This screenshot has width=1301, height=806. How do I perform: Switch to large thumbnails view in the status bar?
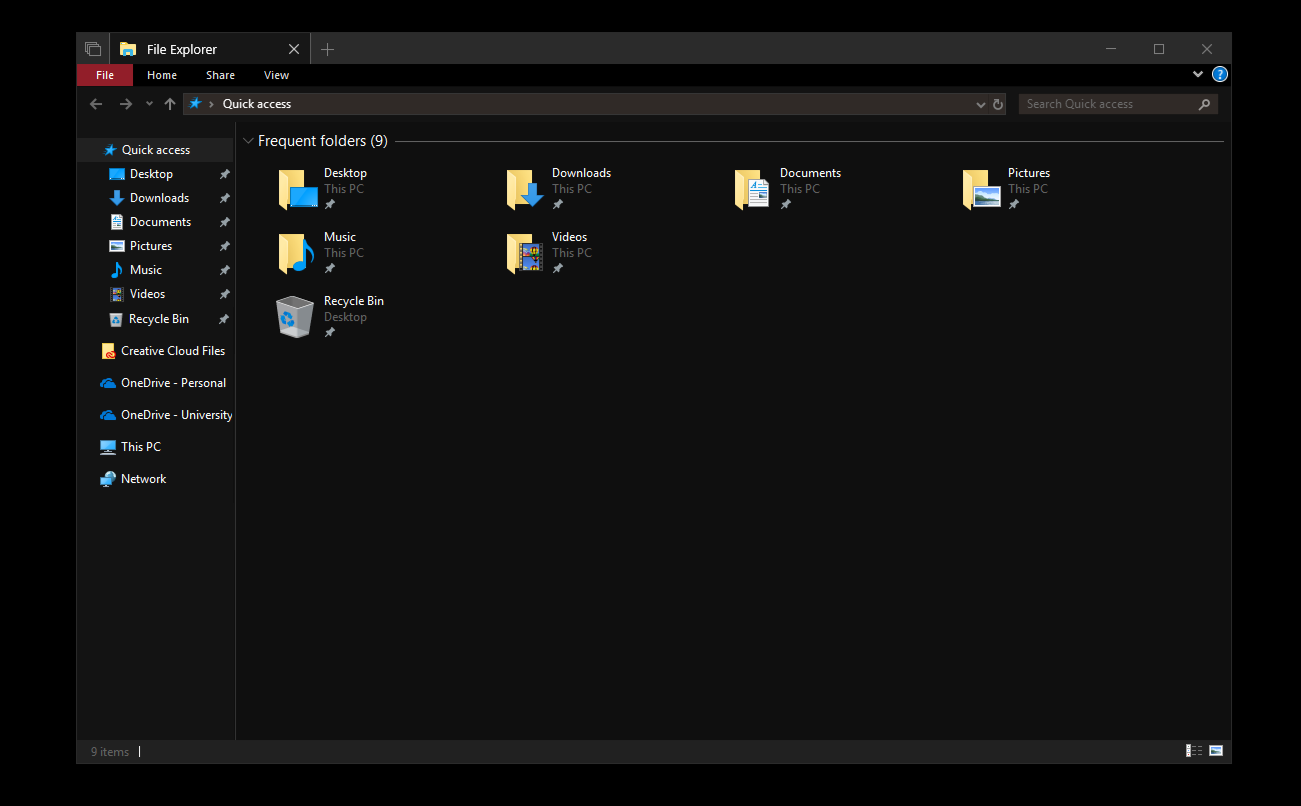point(1215,750)
